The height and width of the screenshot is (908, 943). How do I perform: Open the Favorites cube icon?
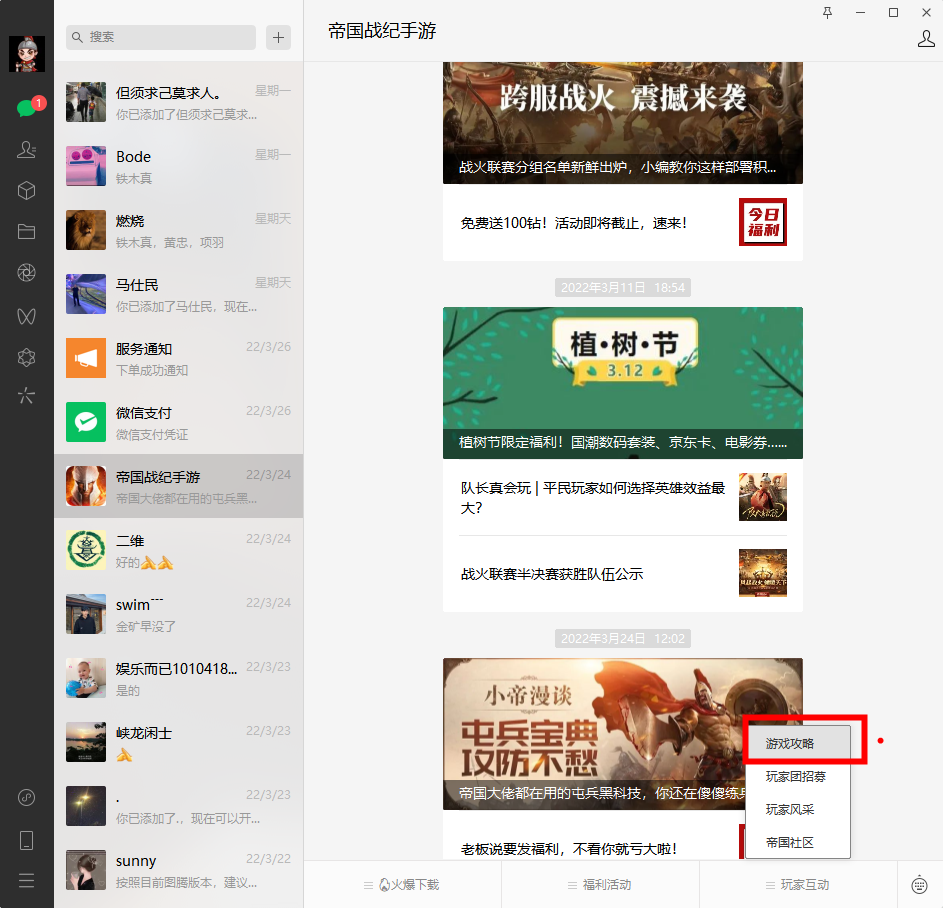pyautogui.click(x=26, y=191)
